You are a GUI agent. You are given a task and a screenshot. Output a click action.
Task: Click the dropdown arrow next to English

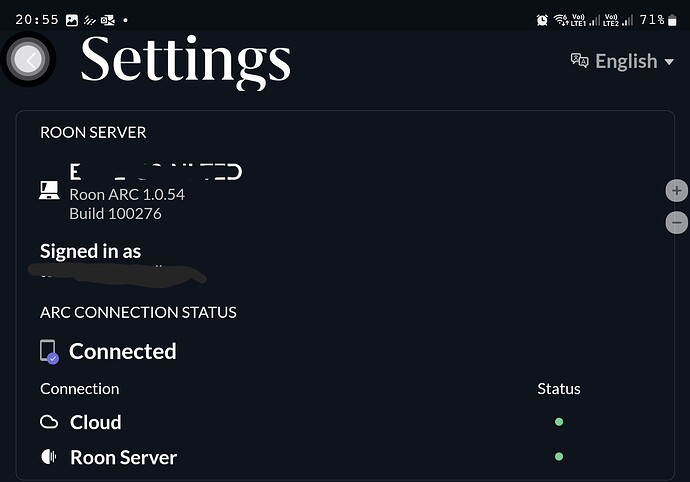tap(669, 62)
